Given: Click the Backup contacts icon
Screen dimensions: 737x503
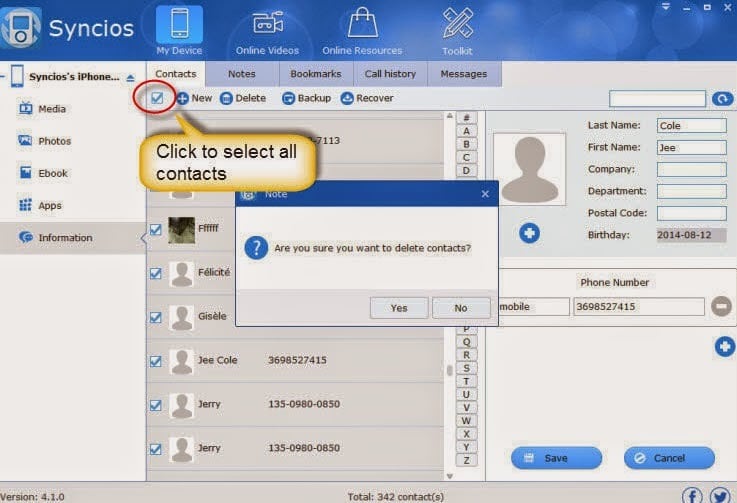Looking at the screenshot, I should click(x=289, y=98).
